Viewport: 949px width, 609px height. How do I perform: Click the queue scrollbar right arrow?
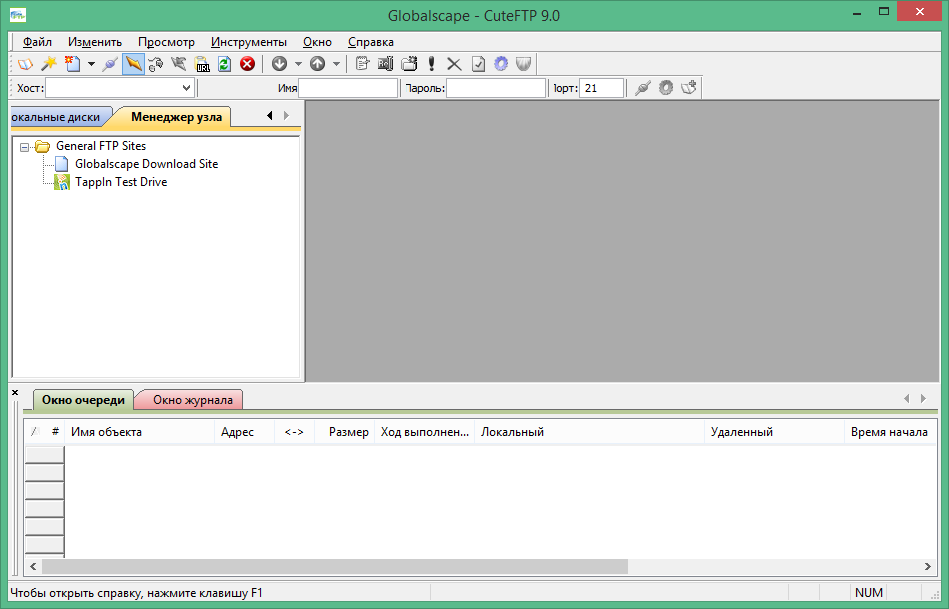927,567
